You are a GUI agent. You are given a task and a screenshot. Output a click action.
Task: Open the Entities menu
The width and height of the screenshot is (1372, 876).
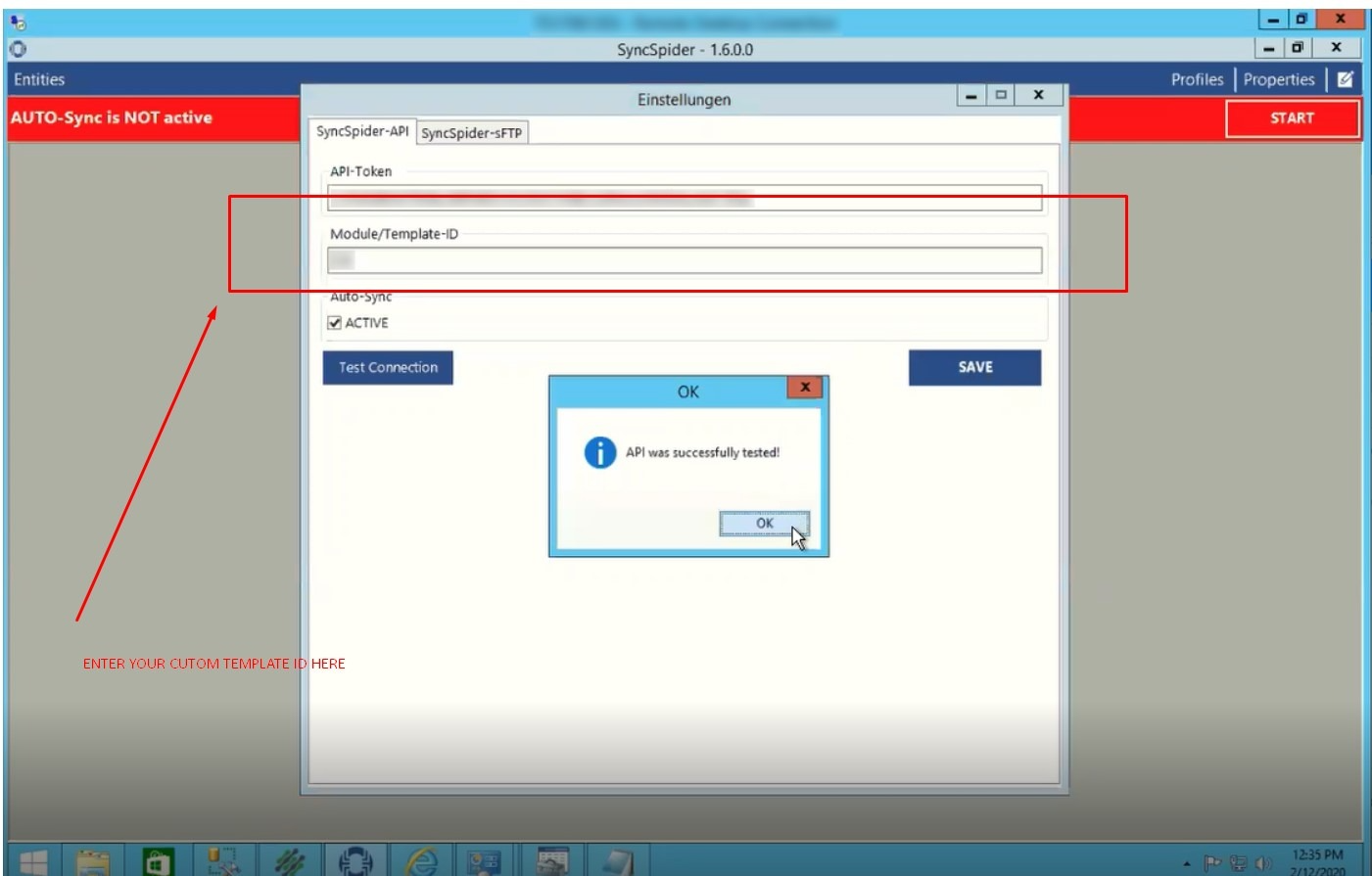pos(39,80)
